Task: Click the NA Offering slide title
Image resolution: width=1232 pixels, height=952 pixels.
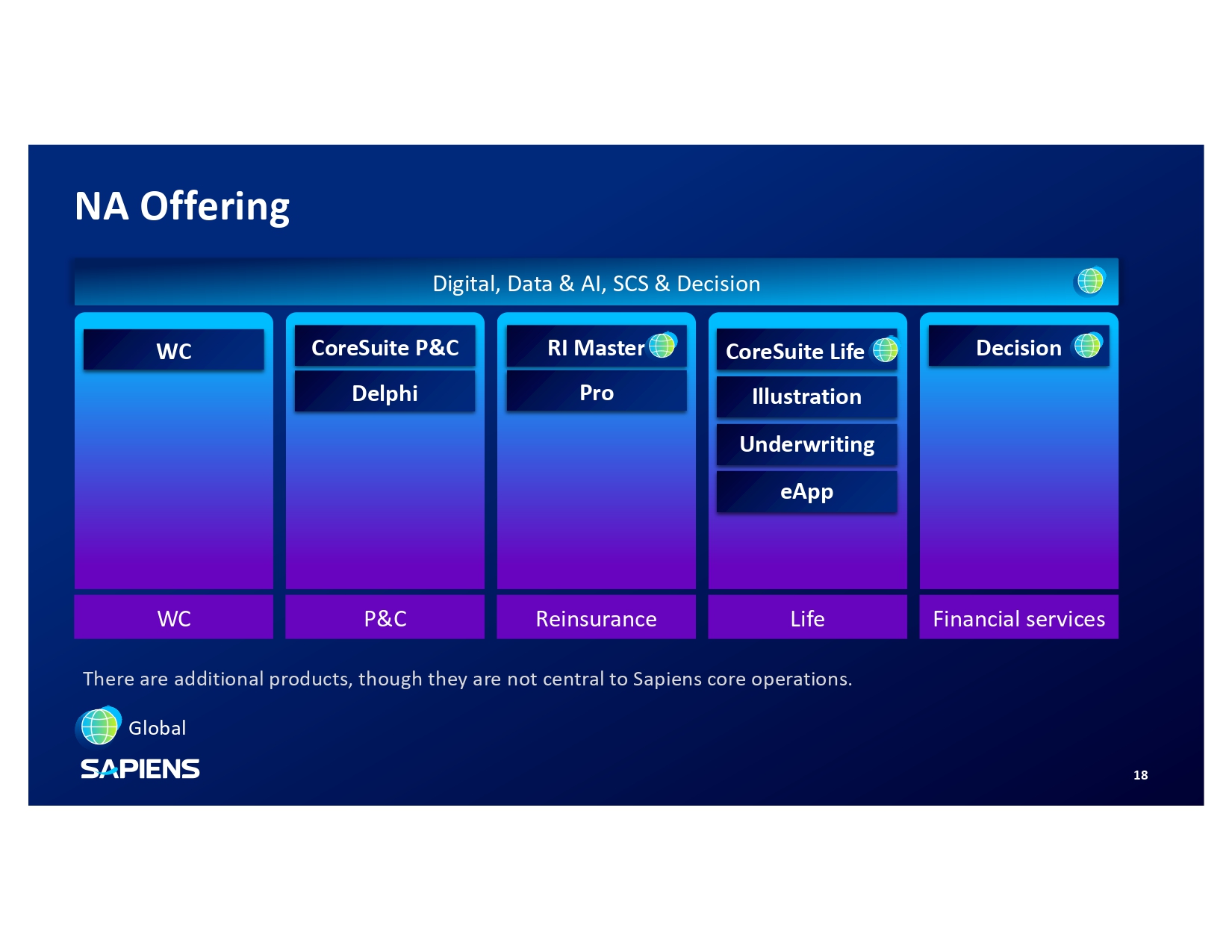Action: point(182,207)
